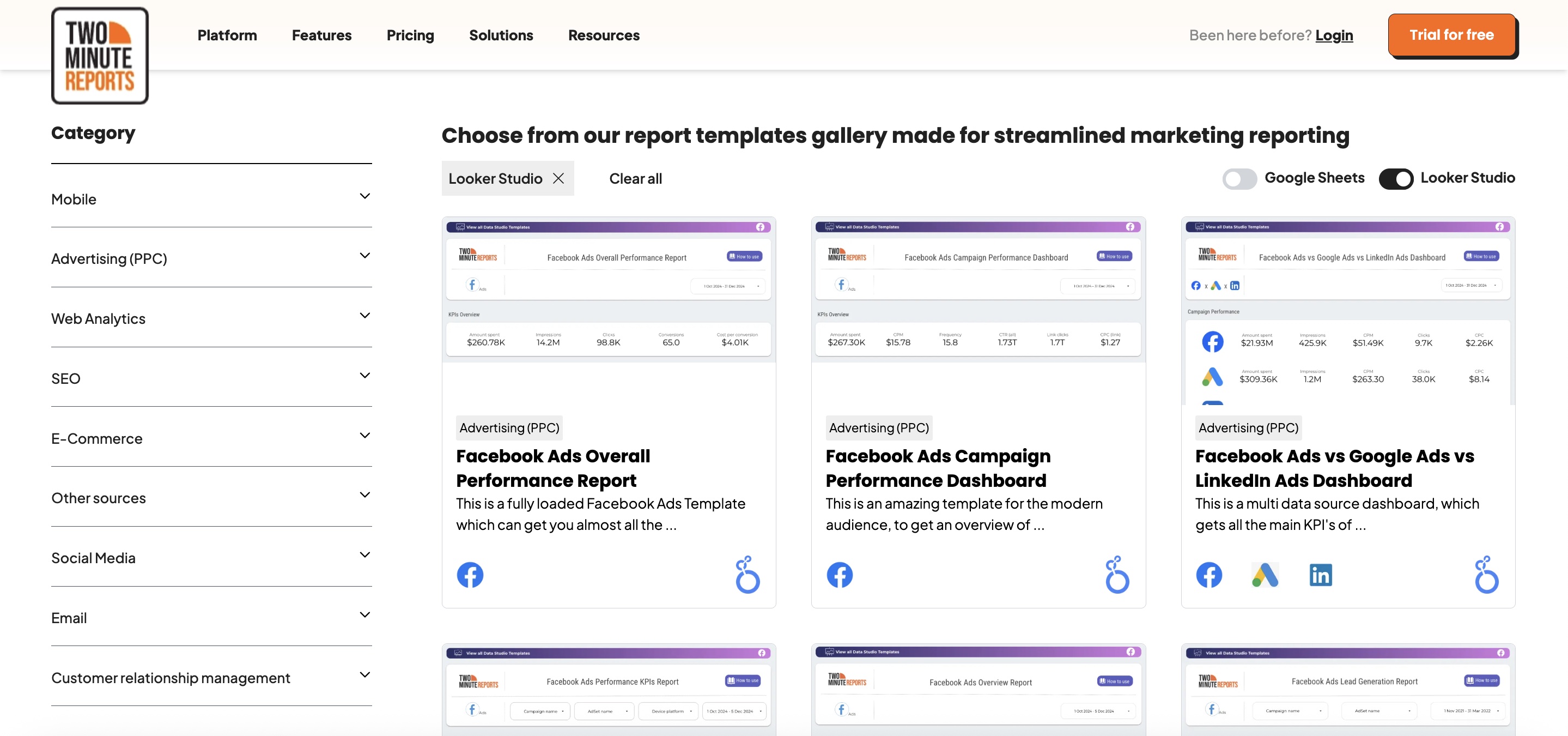Click Facebook icon on Campaign Performance Dashboard card
This screenshot has height=736, width=1568.
tap(840, 575)
